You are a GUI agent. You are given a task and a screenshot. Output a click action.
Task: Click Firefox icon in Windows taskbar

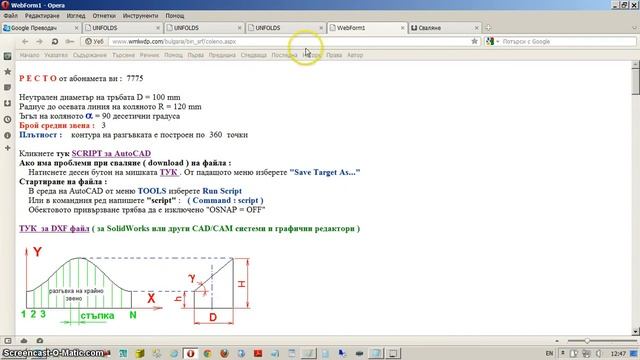point(224,353)
